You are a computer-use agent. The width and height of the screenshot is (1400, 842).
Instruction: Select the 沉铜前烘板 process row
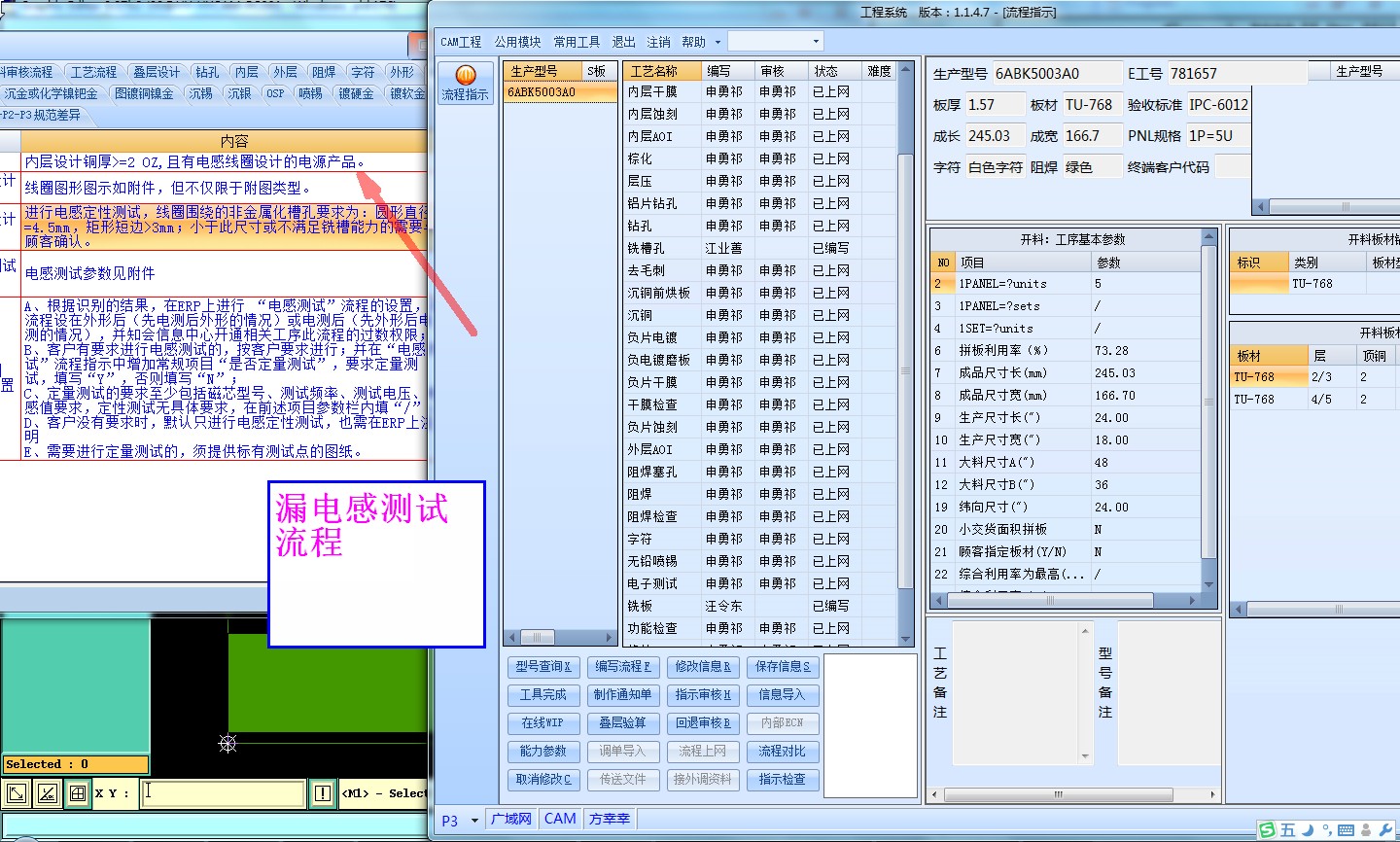point(759,293)
